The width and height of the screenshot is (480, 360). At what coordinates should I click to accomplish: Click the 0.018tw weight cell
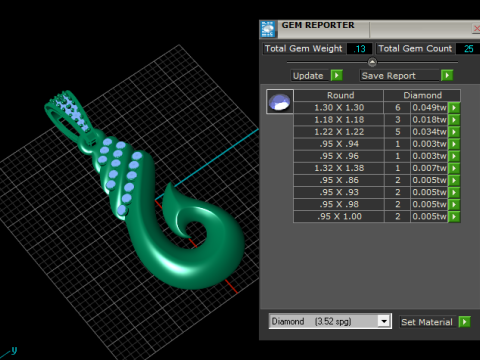click(x=429, y=120)
